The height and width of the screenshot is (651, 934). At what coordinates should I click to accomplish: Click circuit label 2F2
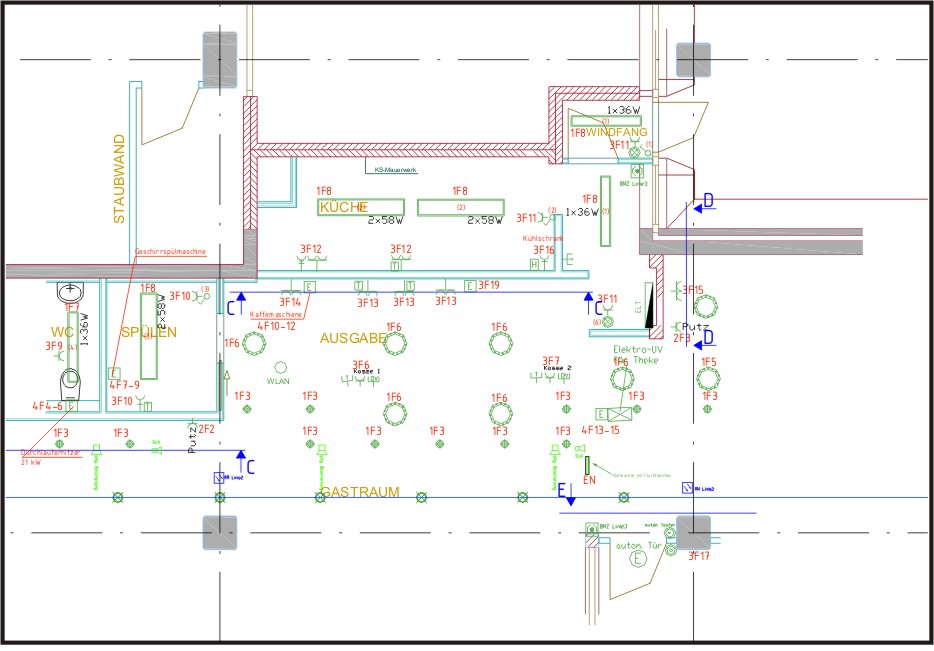pos(206,429)
